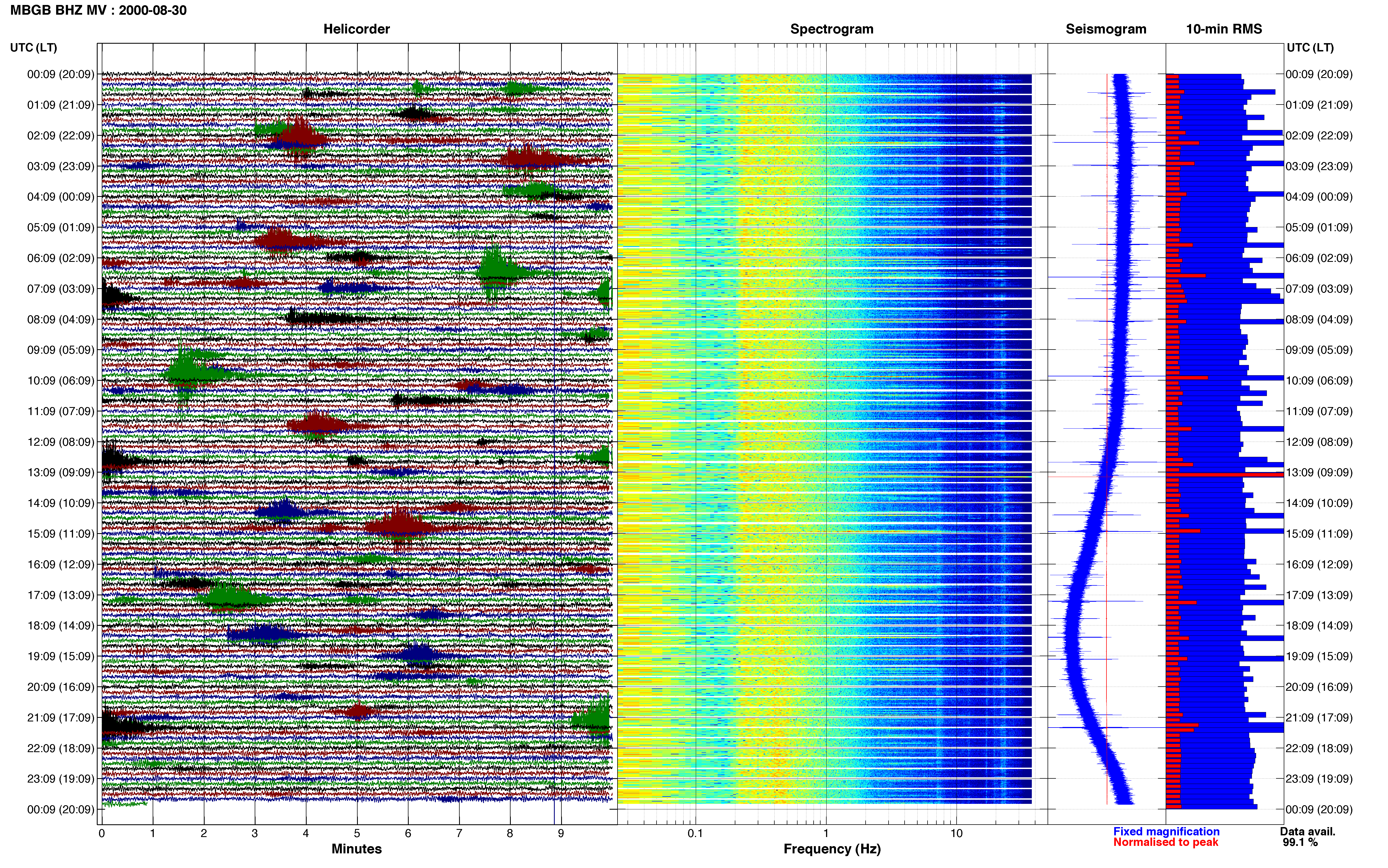Click the left '02:09 (22:09)' time label
1388x868 pixels.
coord(60,135)
